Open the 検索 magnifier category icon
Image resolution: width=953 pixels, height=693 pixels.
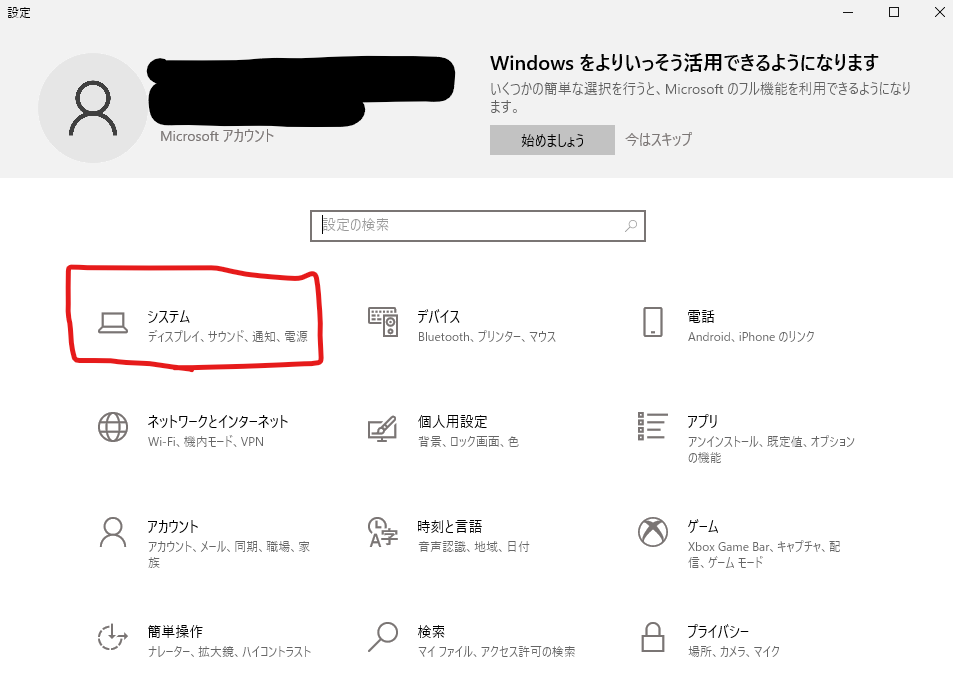[383, 636]
